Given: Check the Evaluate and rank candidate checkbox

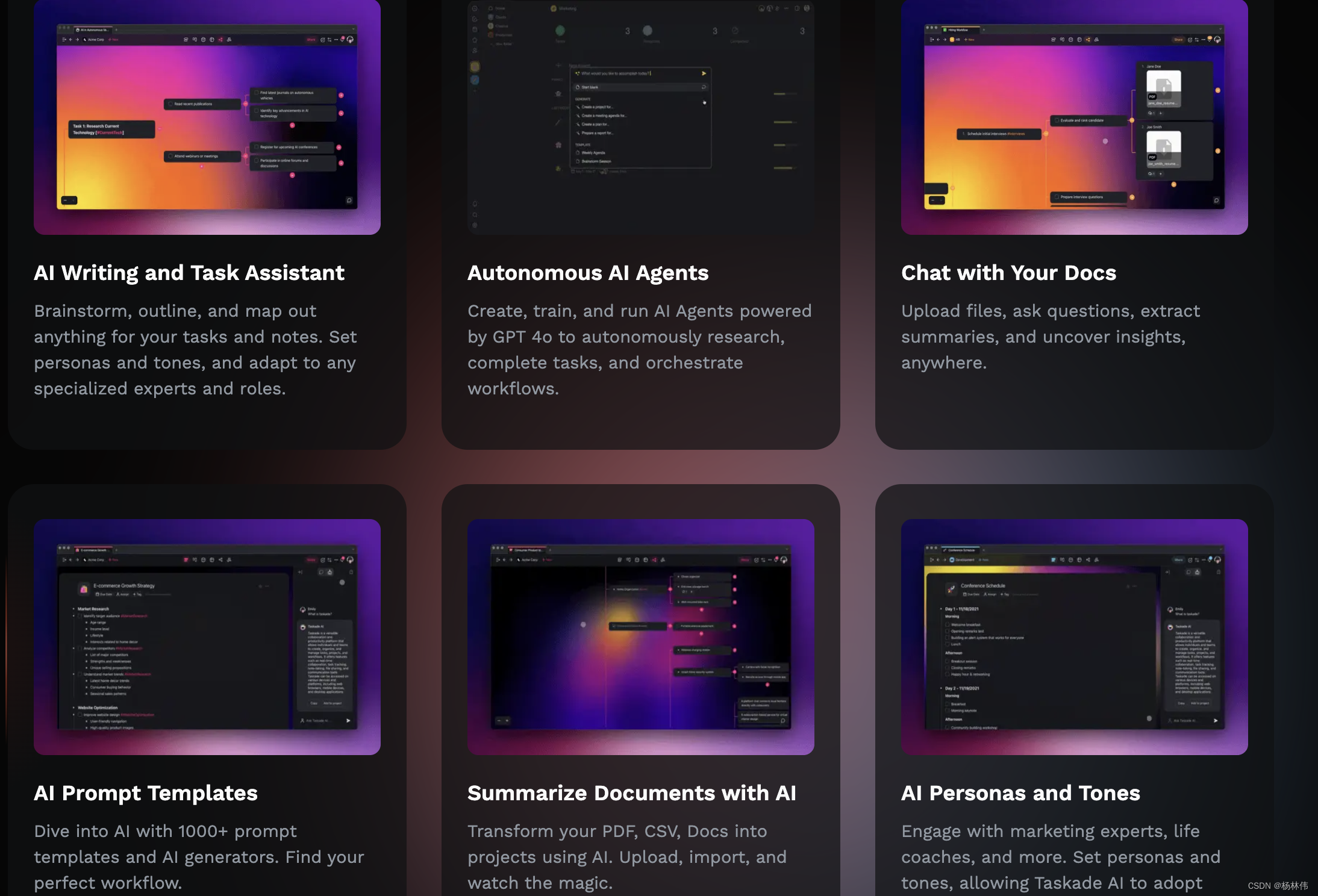Looking at the screenshot, I should tap(1057, 120).
